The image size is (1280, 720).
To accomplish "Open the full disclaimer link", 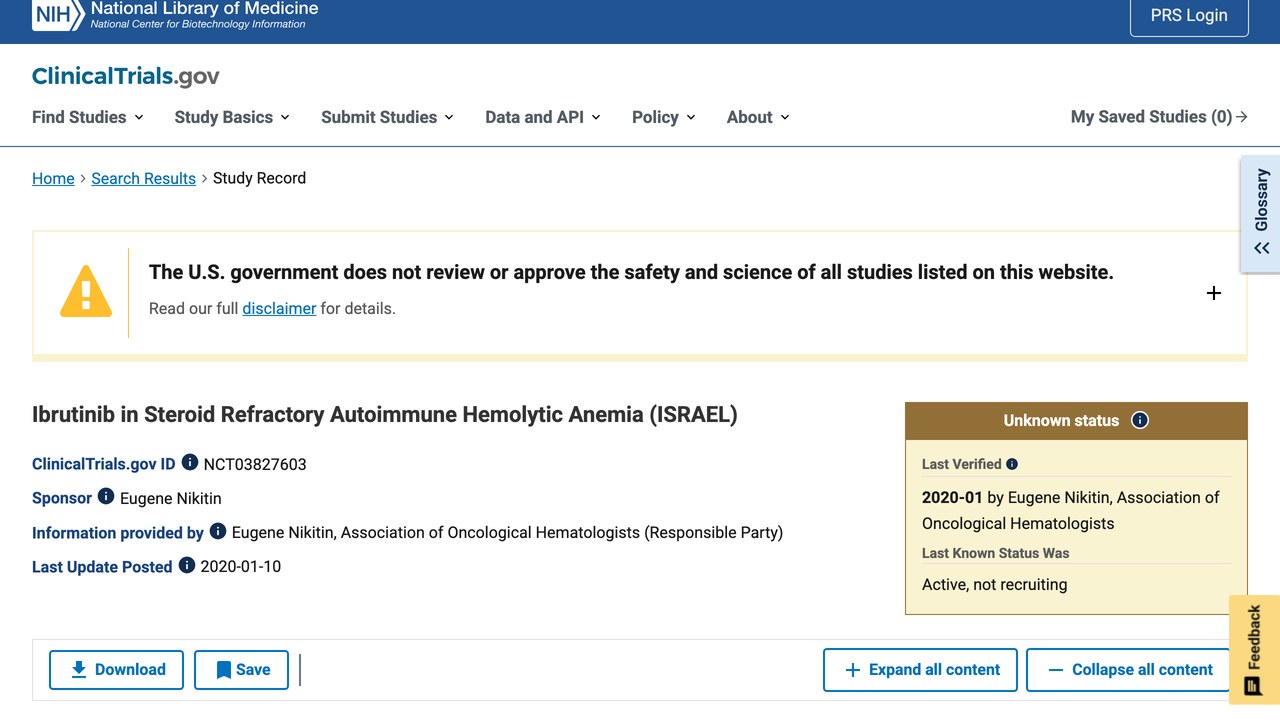I will coord(279,308).
